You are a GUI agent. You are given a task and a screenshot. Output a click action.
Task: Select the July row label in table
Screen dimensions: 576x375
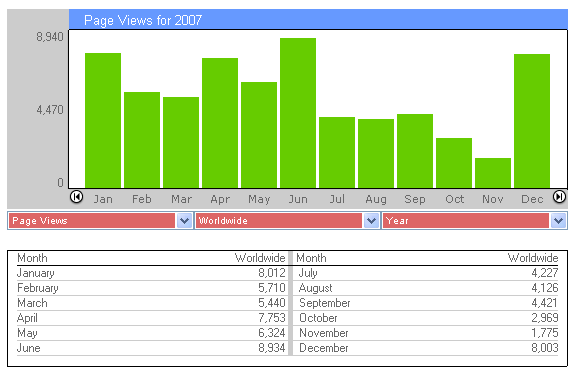click(x=308, y=273)
